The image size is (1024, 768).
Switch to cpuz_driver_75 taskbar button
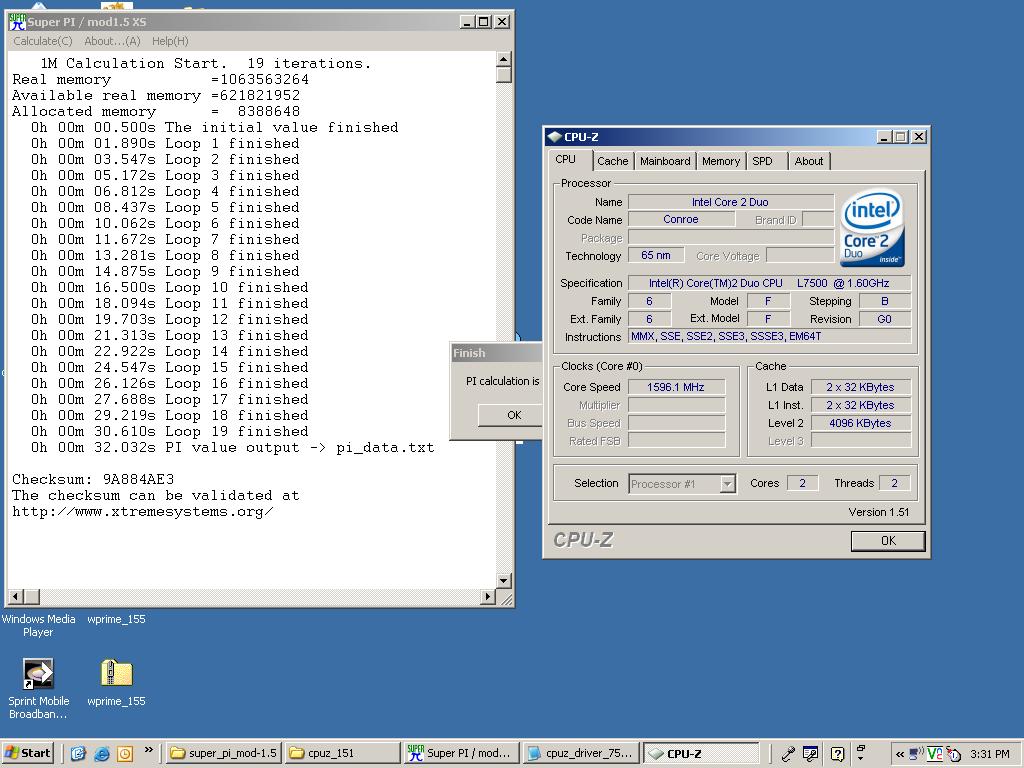[581, 753]
